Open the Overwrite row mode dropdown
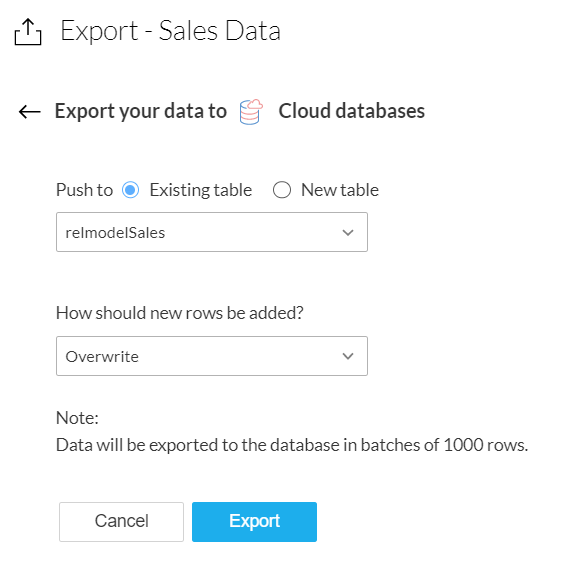This screenshot has height=563, width=574. 212,356
